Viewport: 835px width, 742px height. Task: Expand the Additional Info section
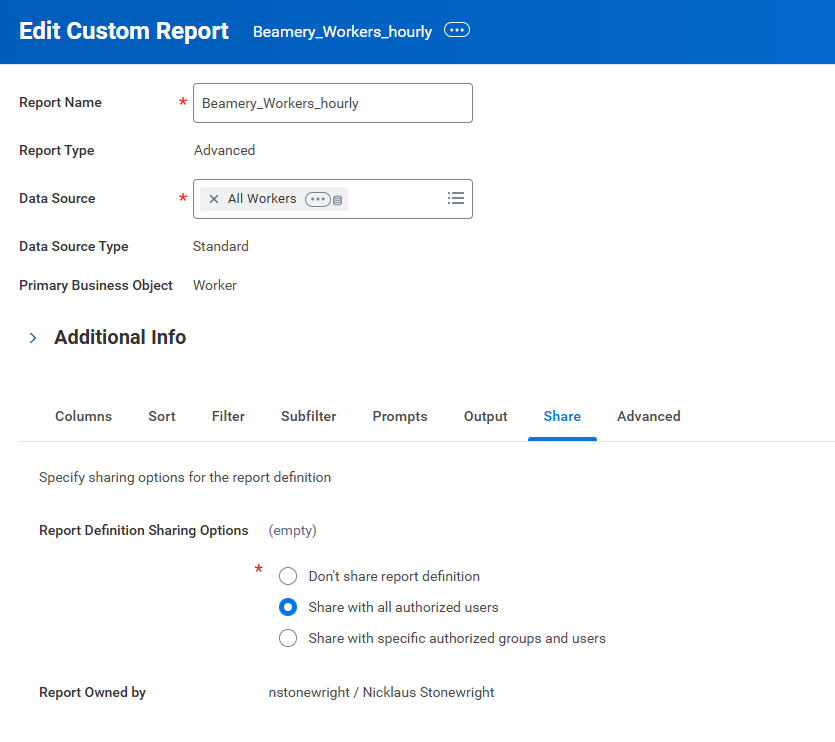click(x=33, y=338)
